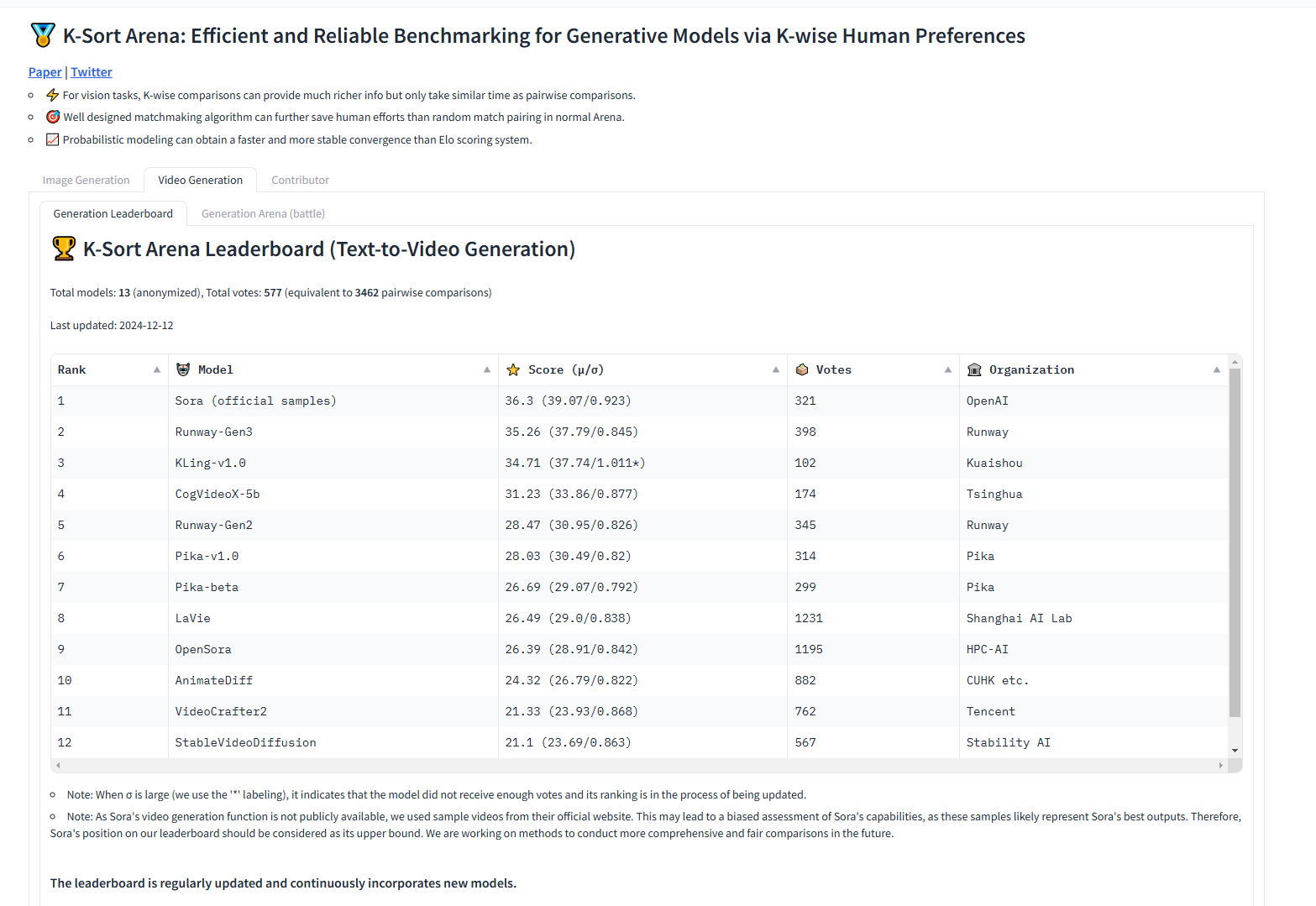The width and height of the screenshot is (1316, 906).
Task: Click the trophy icon in the leaderboard heading
Action: point(63,249)
